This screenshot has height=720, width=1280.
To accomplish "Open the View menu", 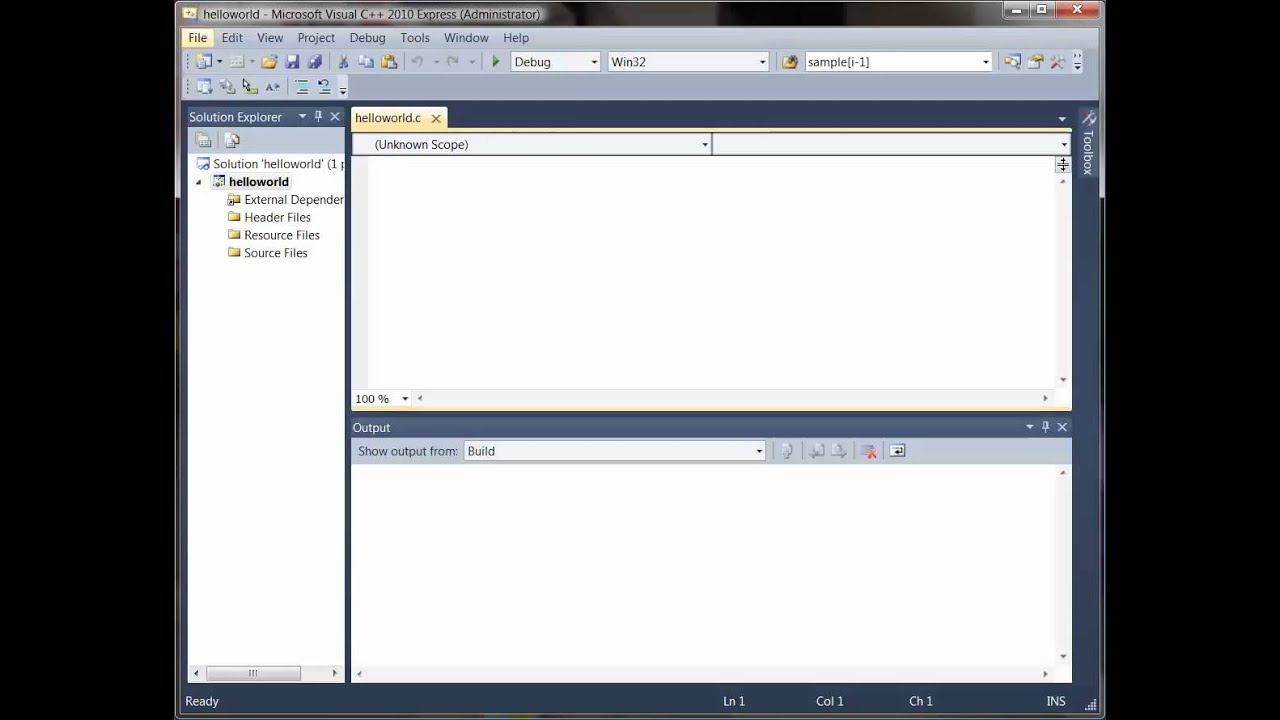I will 270,38.
